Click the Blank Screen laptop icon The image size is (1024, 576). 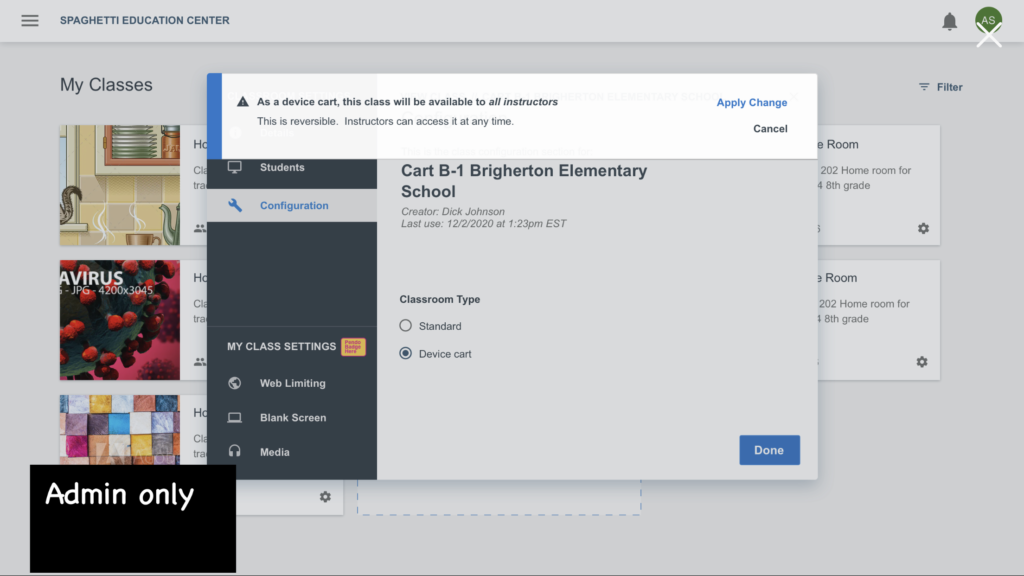(235, 418)
